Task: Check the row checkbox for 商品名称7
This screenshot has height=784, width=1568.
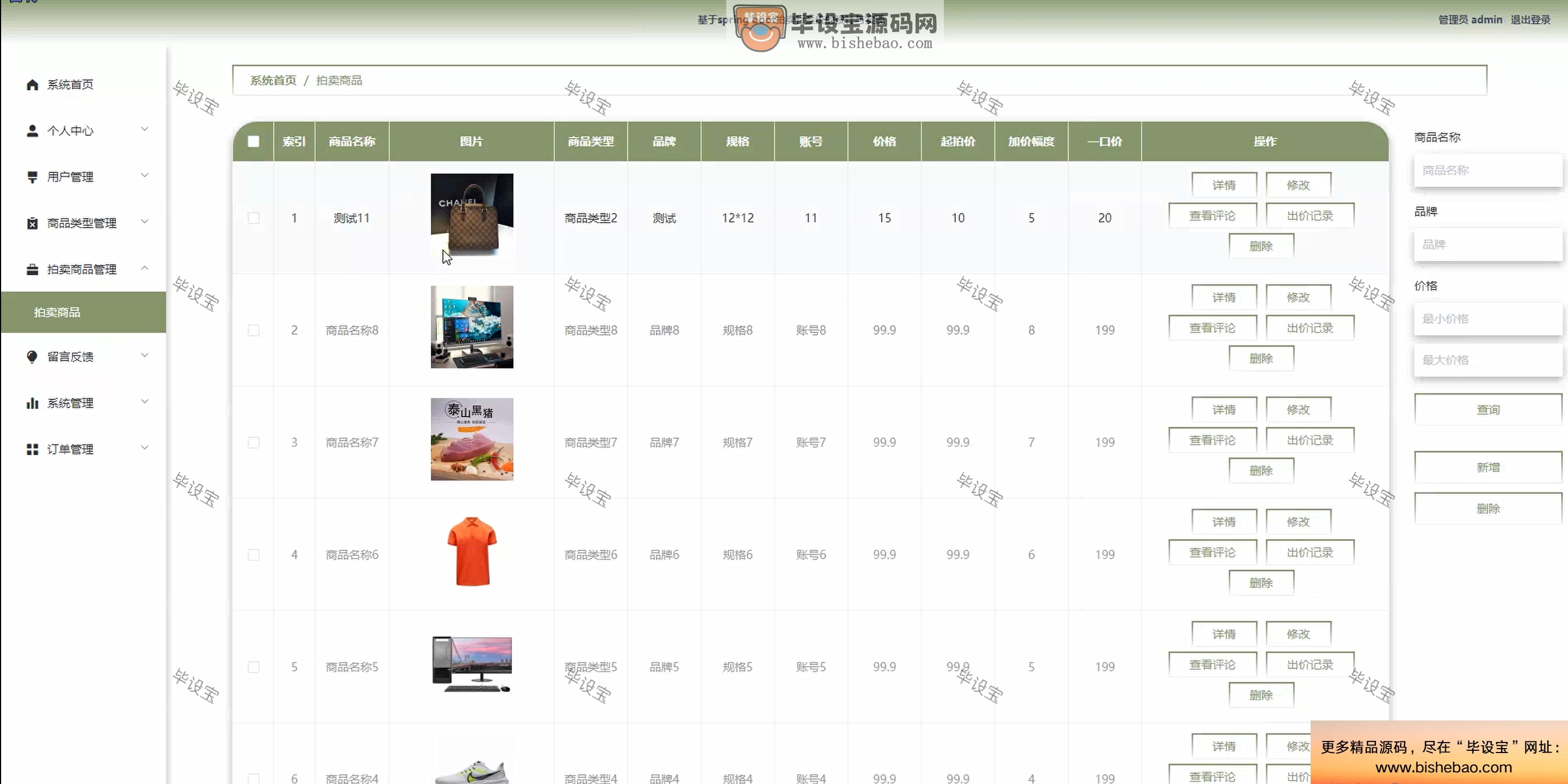Action: 253,443
